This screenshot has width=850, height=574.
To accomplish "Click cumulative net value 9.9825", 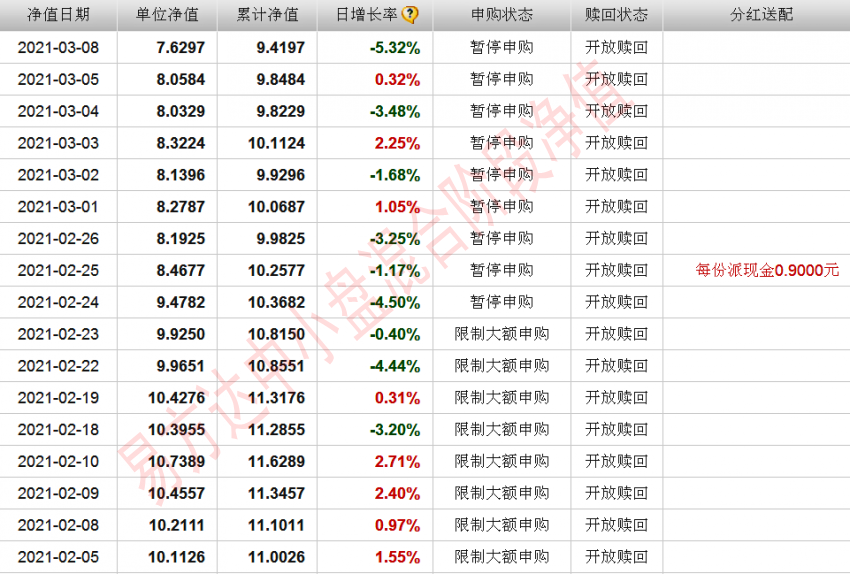I will [281, 238].
